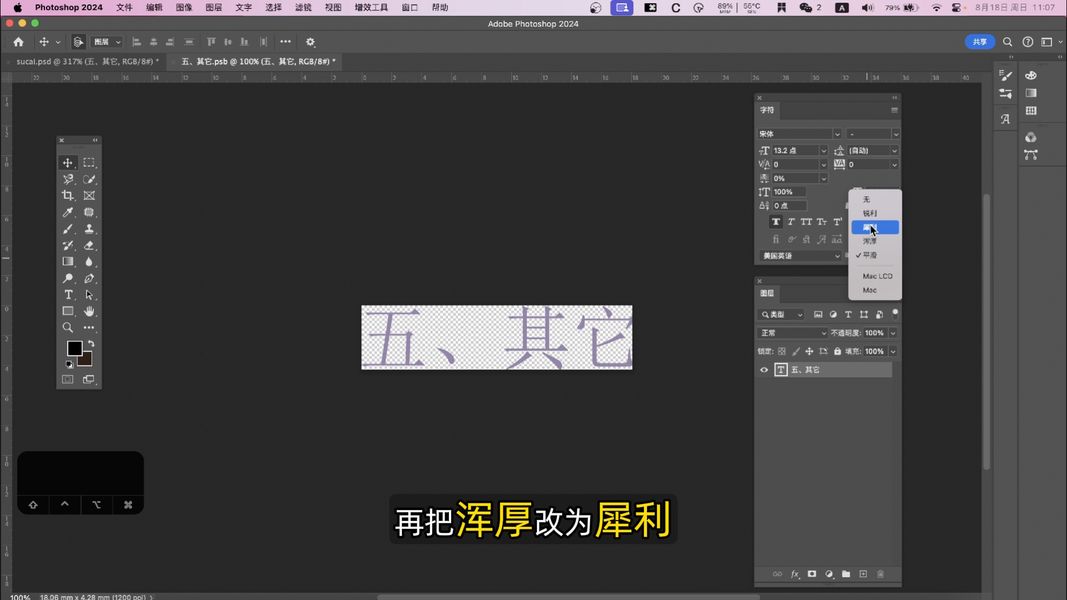Open the 滤镜 menu in menu bar
The width and height of the screenshot is (1067, 600).
click(303, 7)
